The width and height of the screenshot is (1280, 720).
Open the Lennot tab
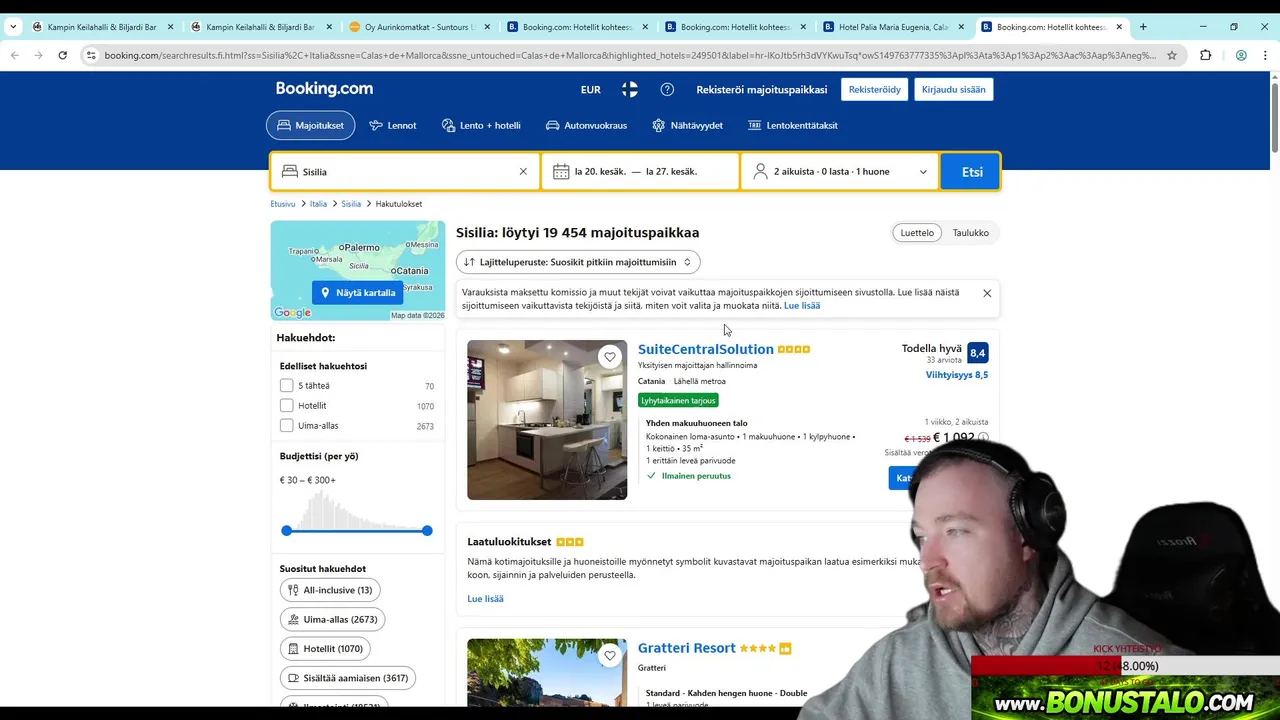(392, 126)
